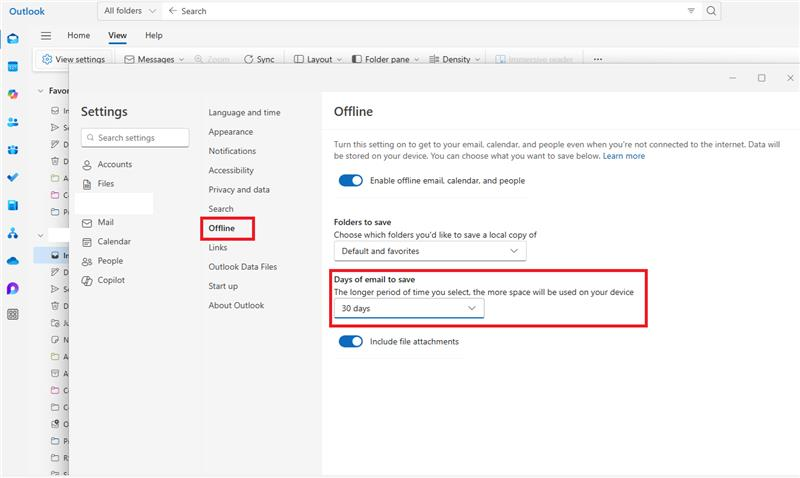This screenshot has height=478, width=800.
Task: Click the Sync toolbar button
Action: 259,59
